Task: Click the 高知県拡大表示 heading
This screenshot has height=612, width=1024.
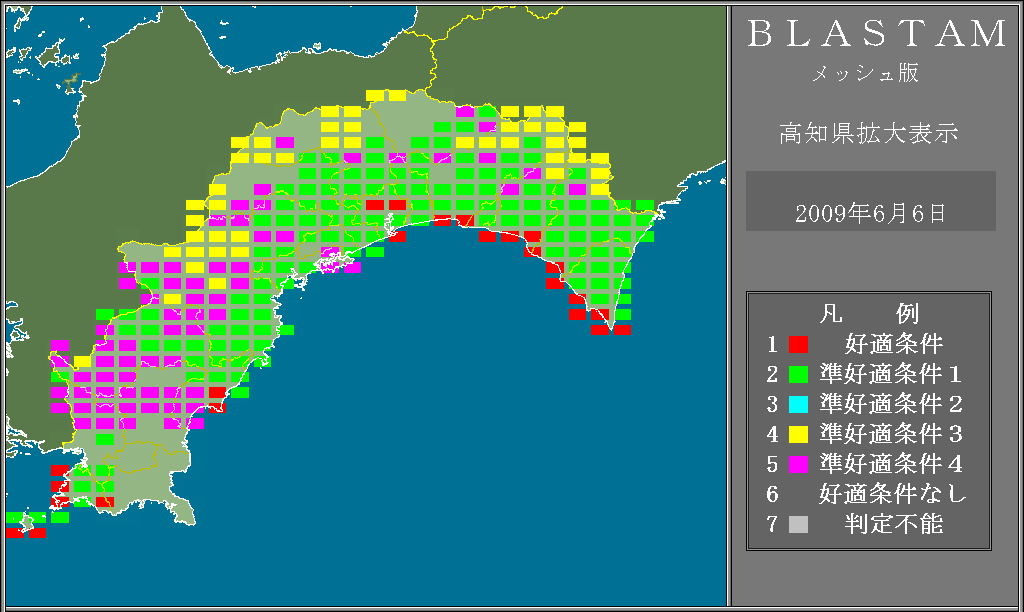Action: [869, 133]
